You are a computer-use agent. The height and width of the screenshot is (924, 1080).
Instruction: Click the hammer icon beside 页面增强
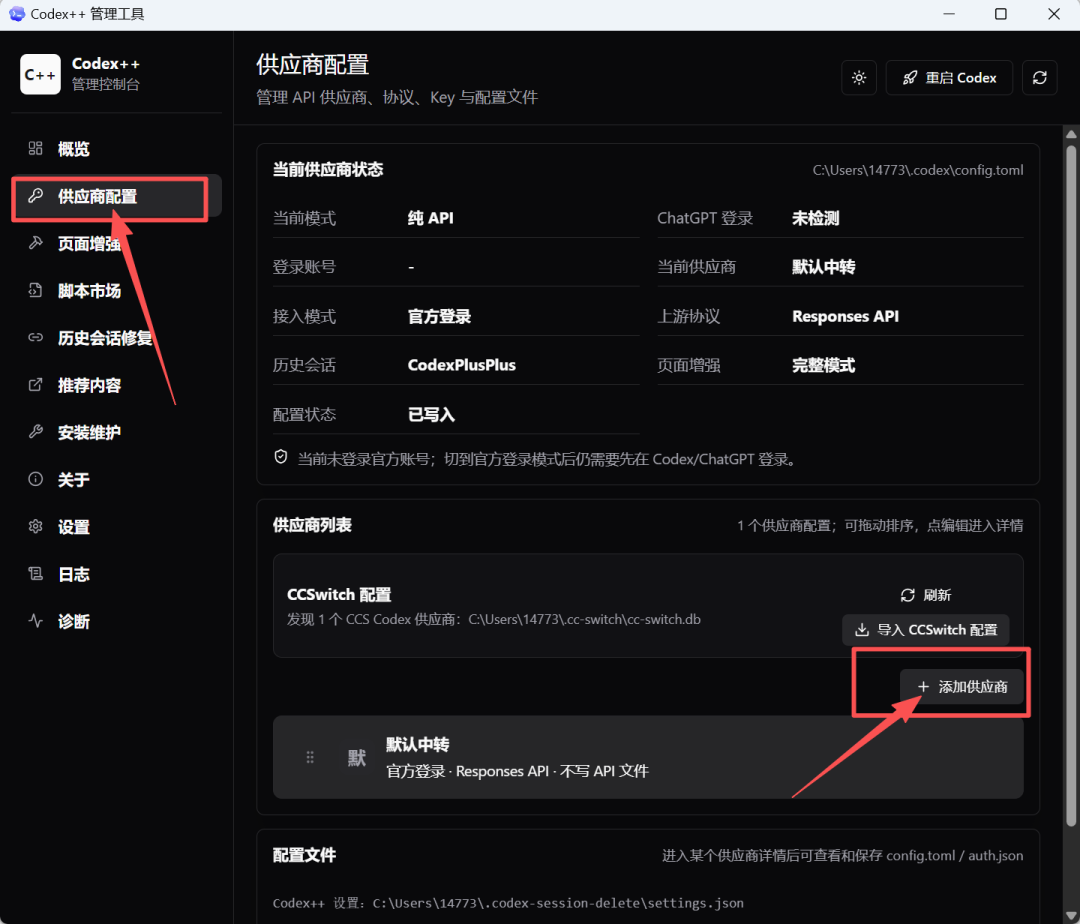(35, 242)
